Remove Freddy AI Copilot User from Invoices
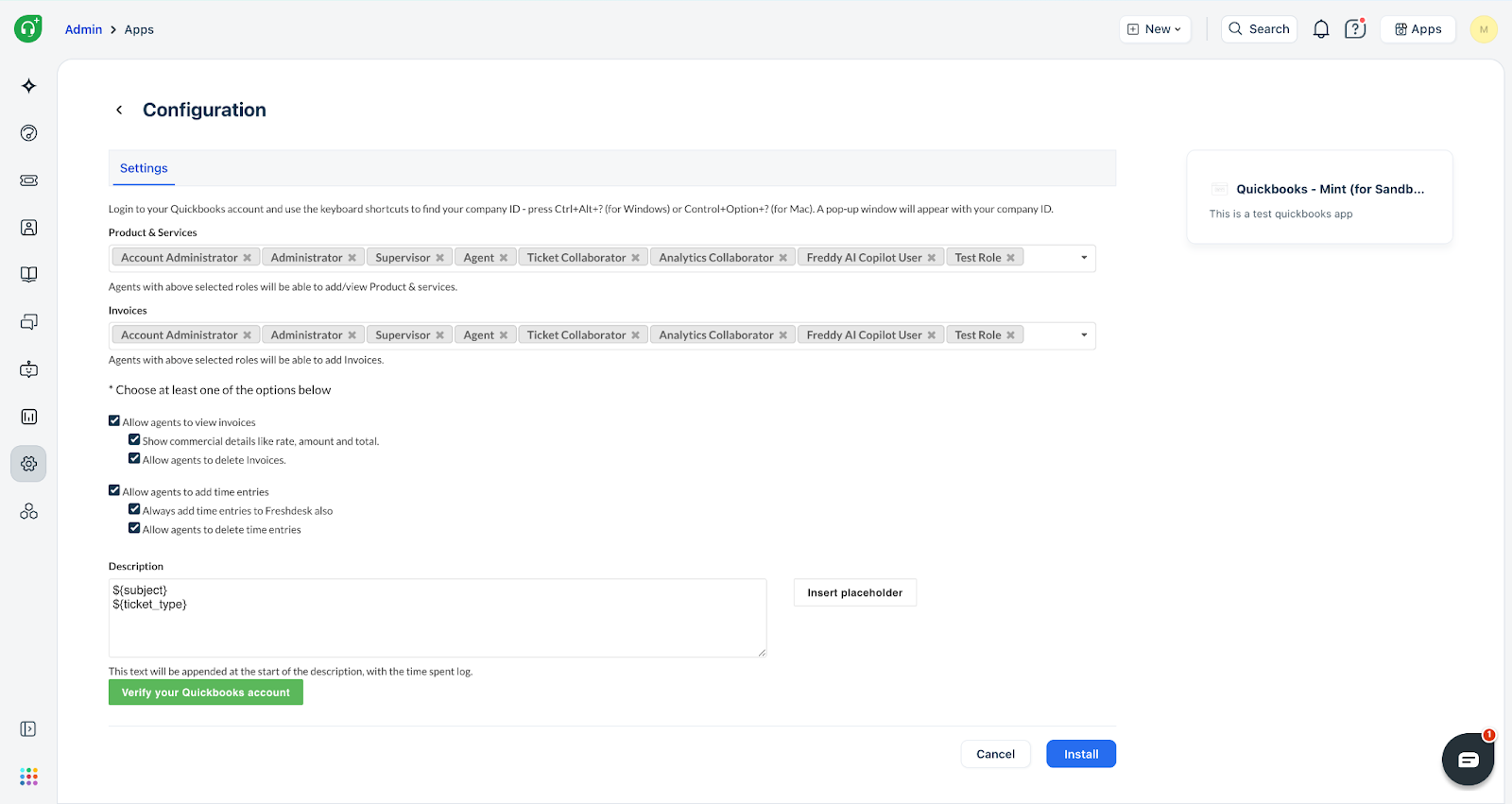Image resolution: width=1512 pixels, height=804 pixels. click(931, 335)
